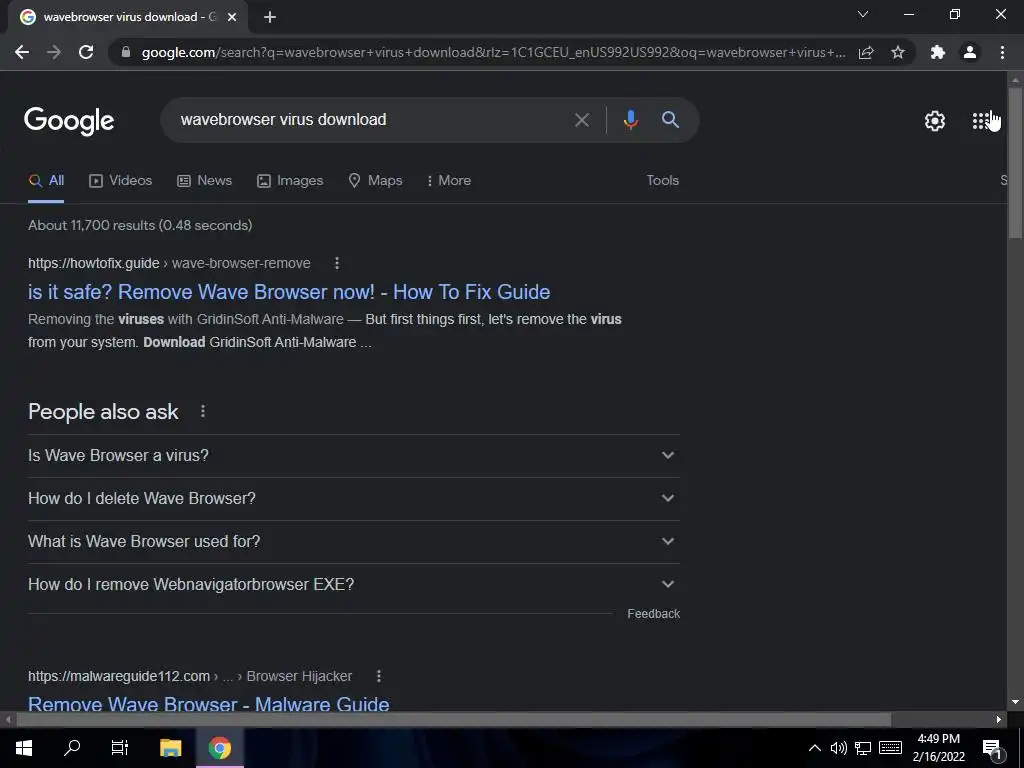Open a new tab with plus
The height and width of the screenshot is (768, 1024).
[x=270, y=17]
